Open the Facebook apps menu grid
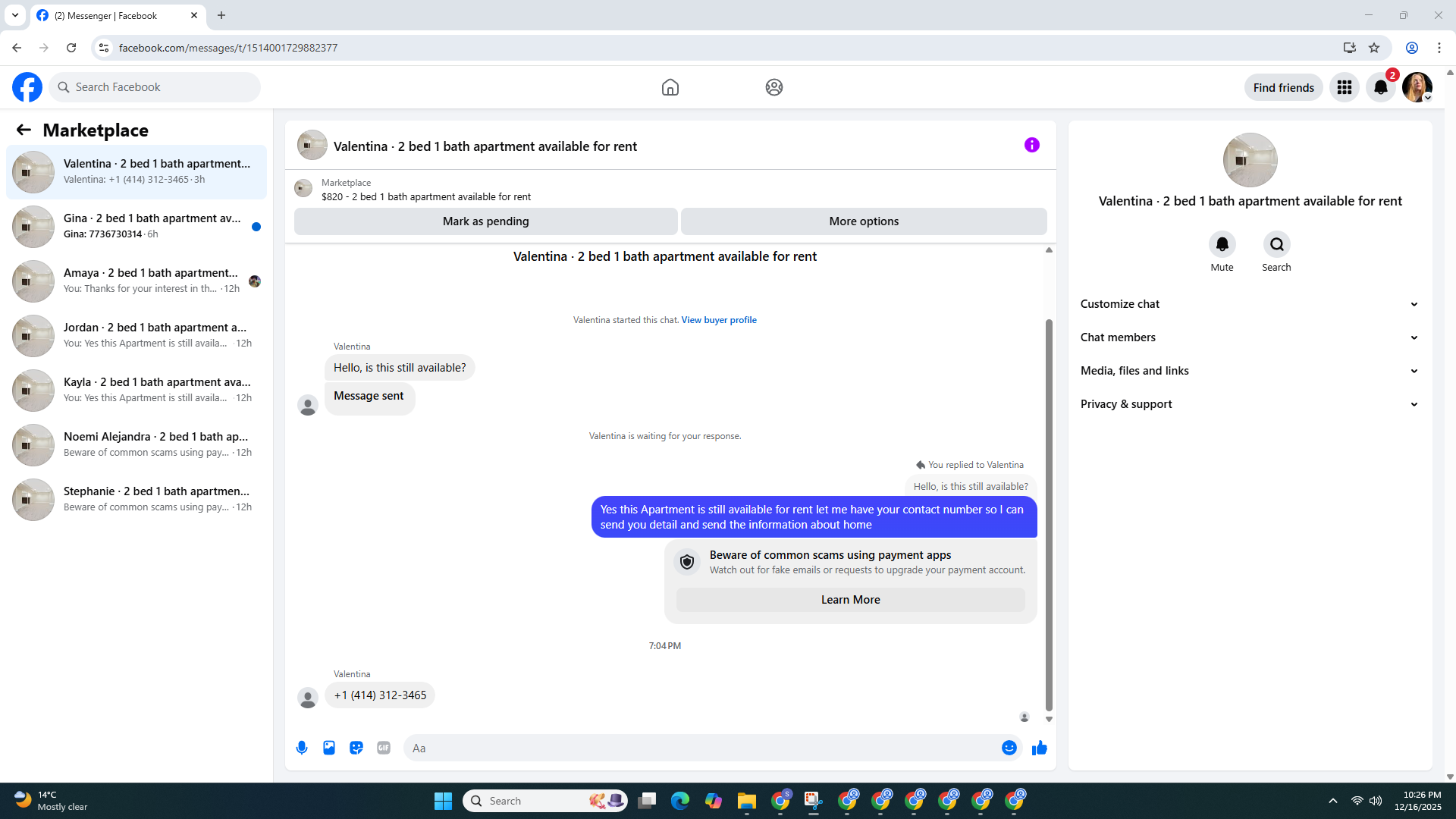The height and width of the screenshot is (819, 1456). (1345, 87)
